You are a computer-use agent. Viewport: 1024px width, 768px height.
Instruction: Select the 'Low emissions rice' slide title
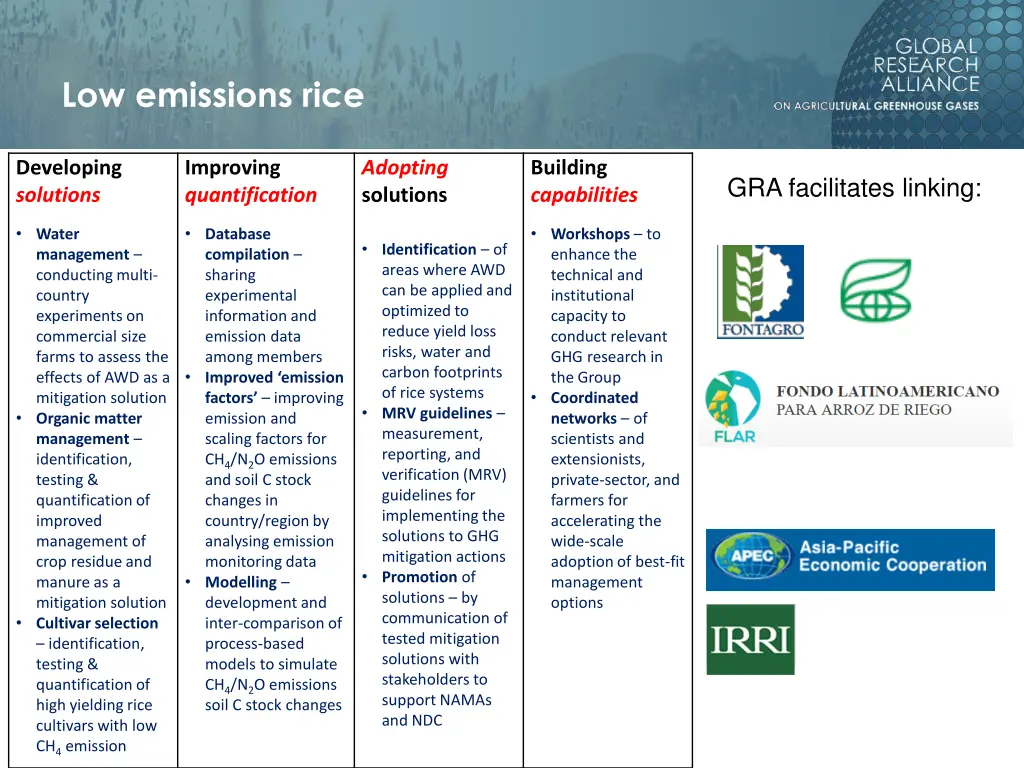(213, 95)
